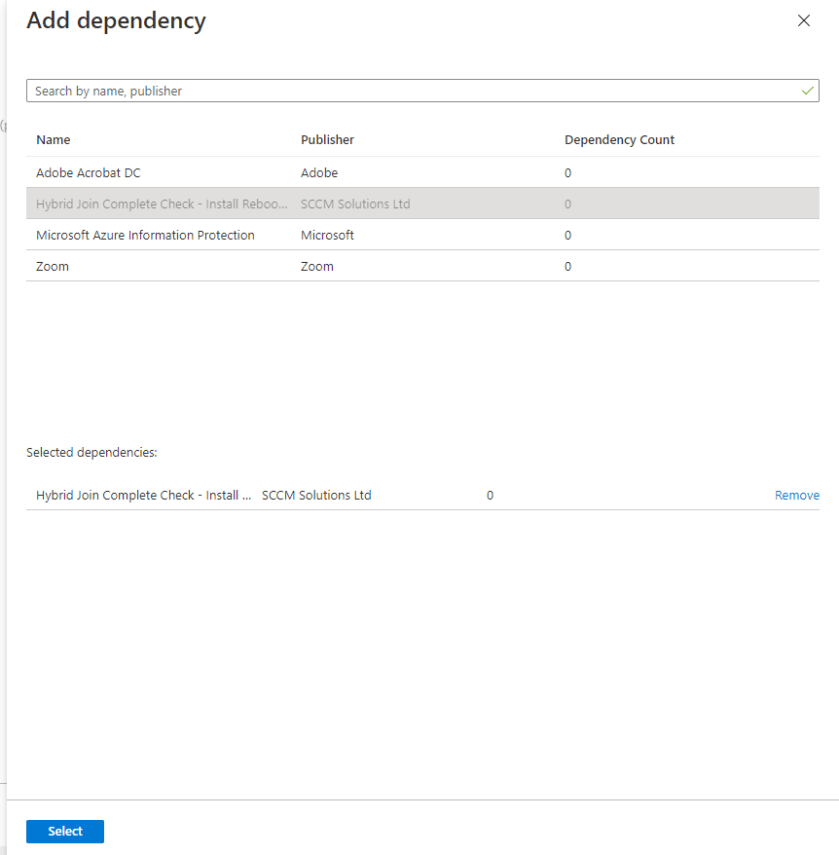Close the Add dependency dialog
This screenshot has height=855, width=839.
pos(804,20)
